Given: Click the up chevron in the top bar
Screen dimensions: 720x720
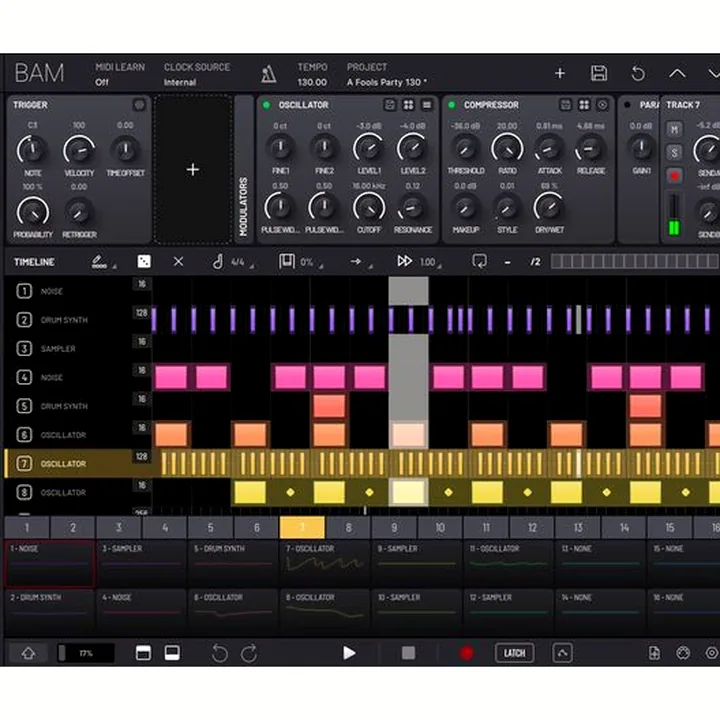Looking at the screenshot, I should click(677, 73).
